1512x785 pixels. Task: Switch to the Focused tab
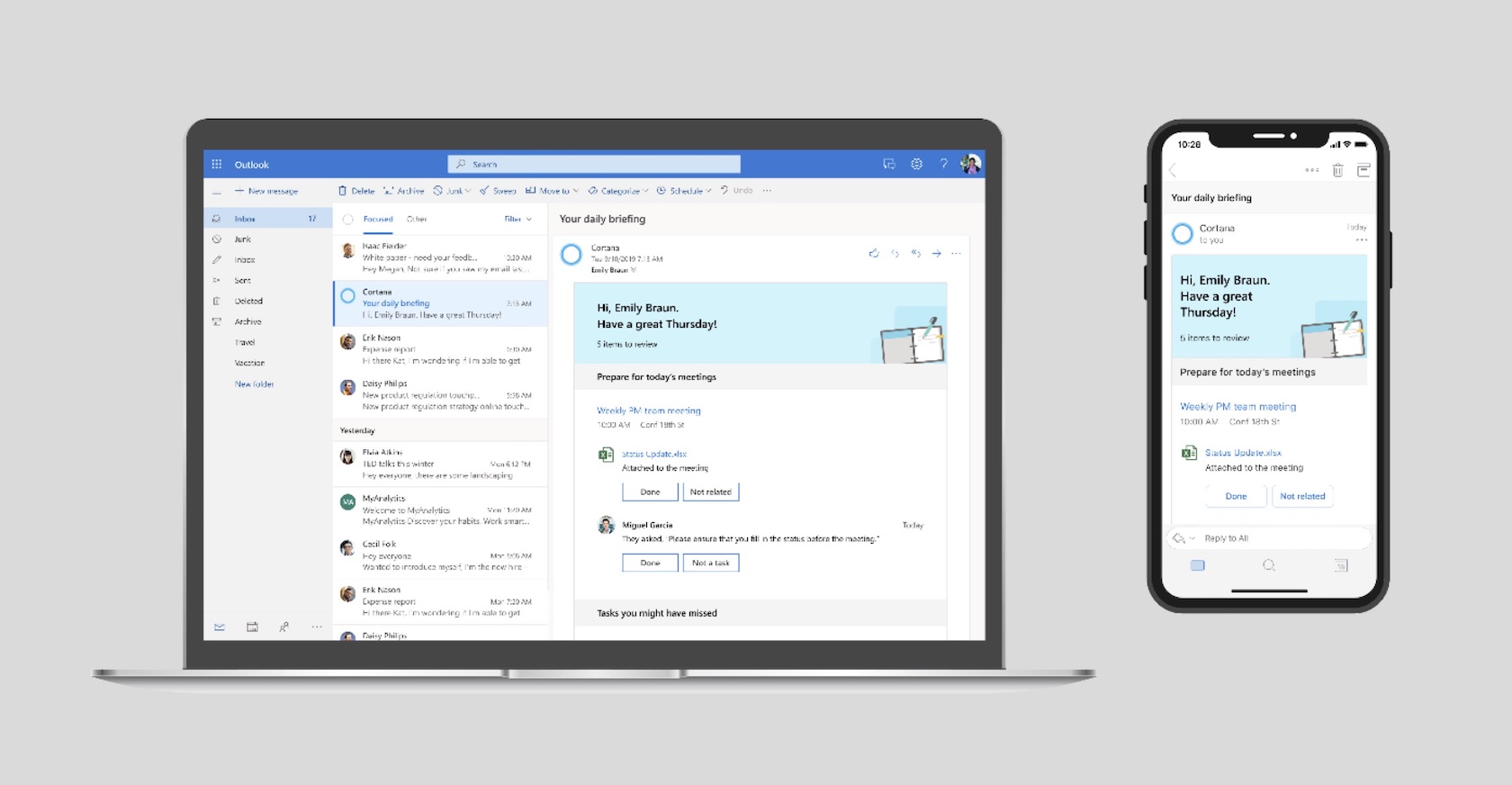pos(378,219)
